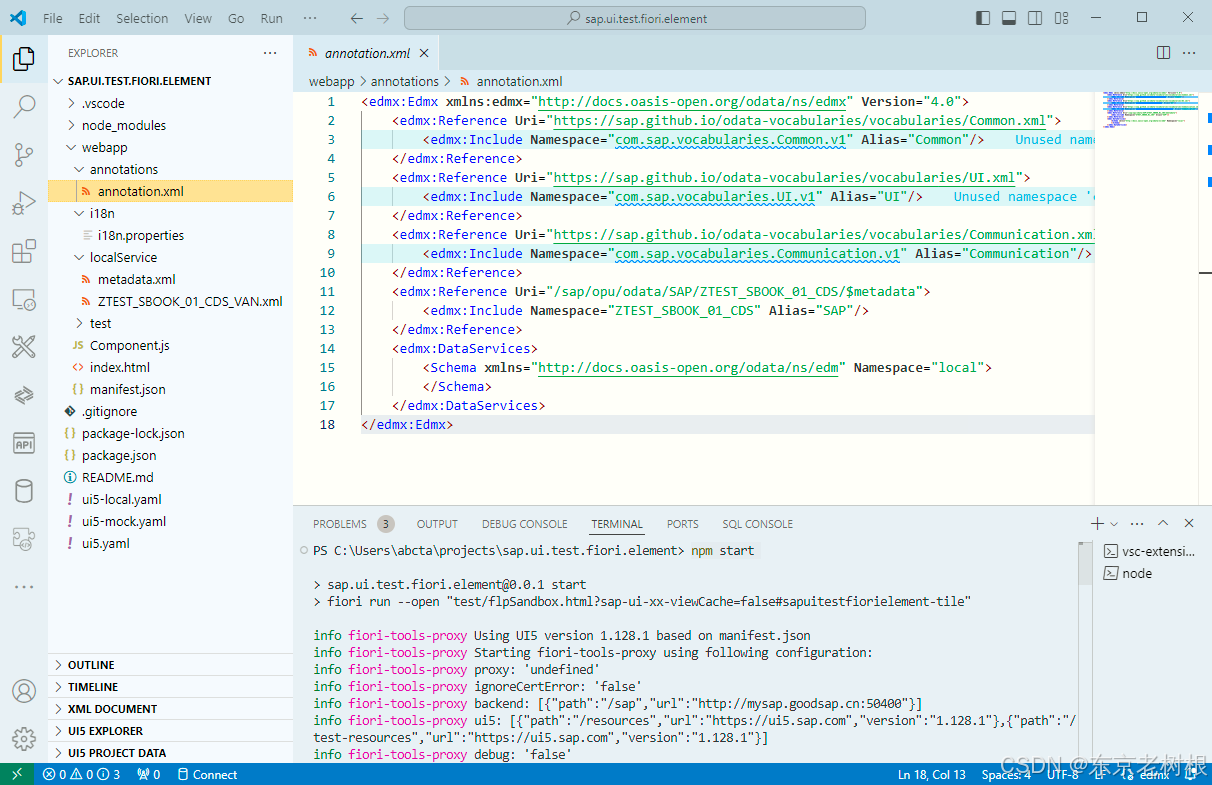Close the annotation.xml editor tab
The height and width of the screenshot is (785, 1212).
[x=424, y=53]
